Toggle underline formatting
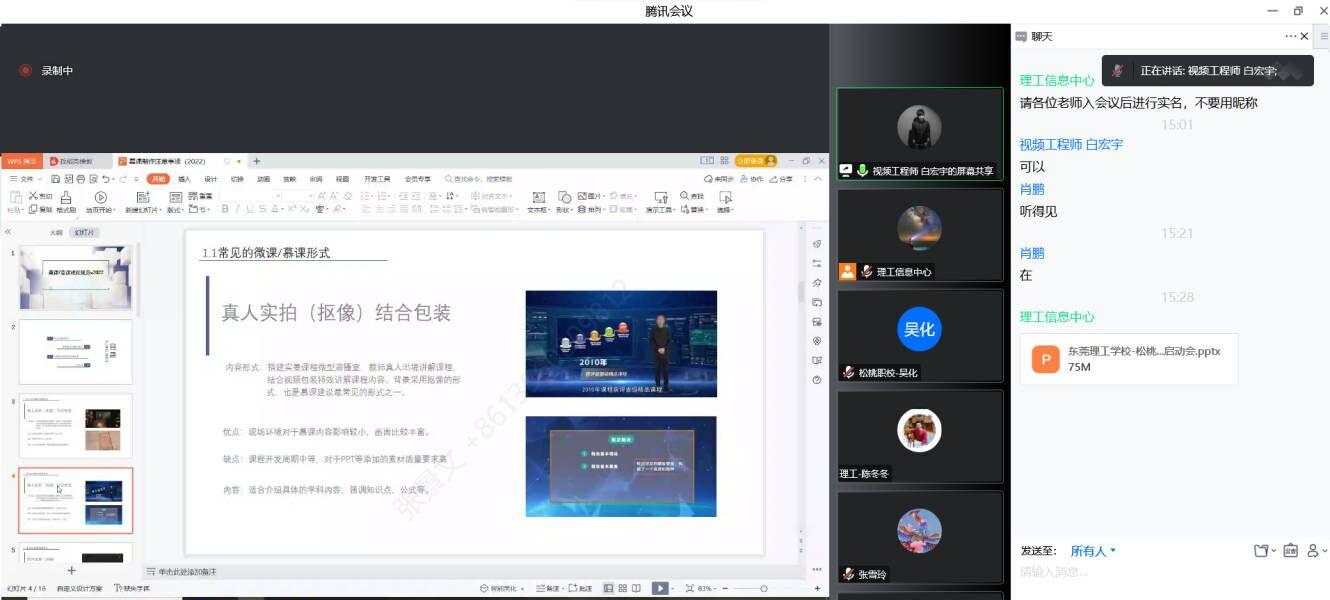This screenshot has height=600, width=1330. coord(250,209)
